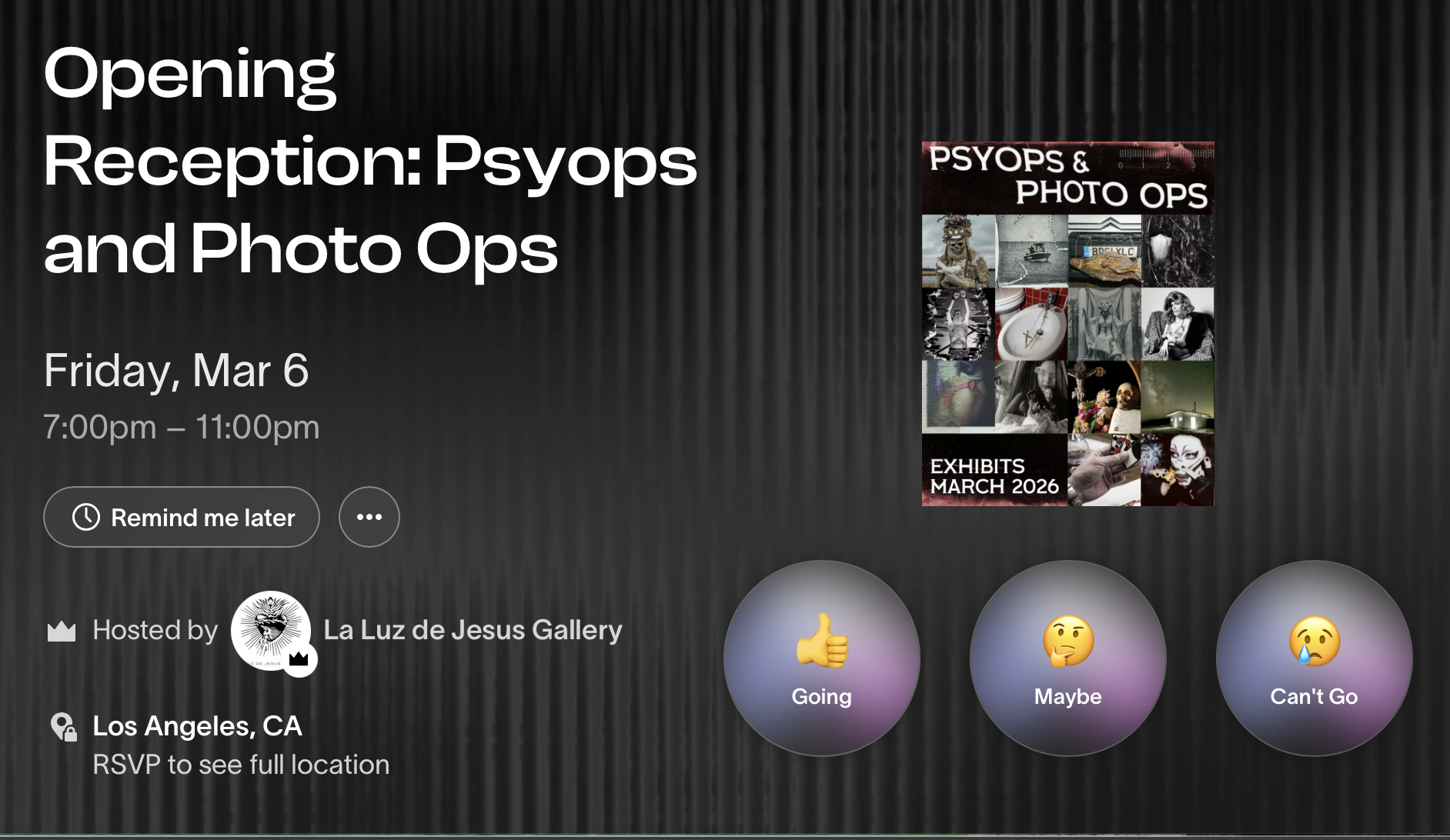Open the La Luz de Jesus Gallery link
The image size is (1450, 840).
[473, 630]
